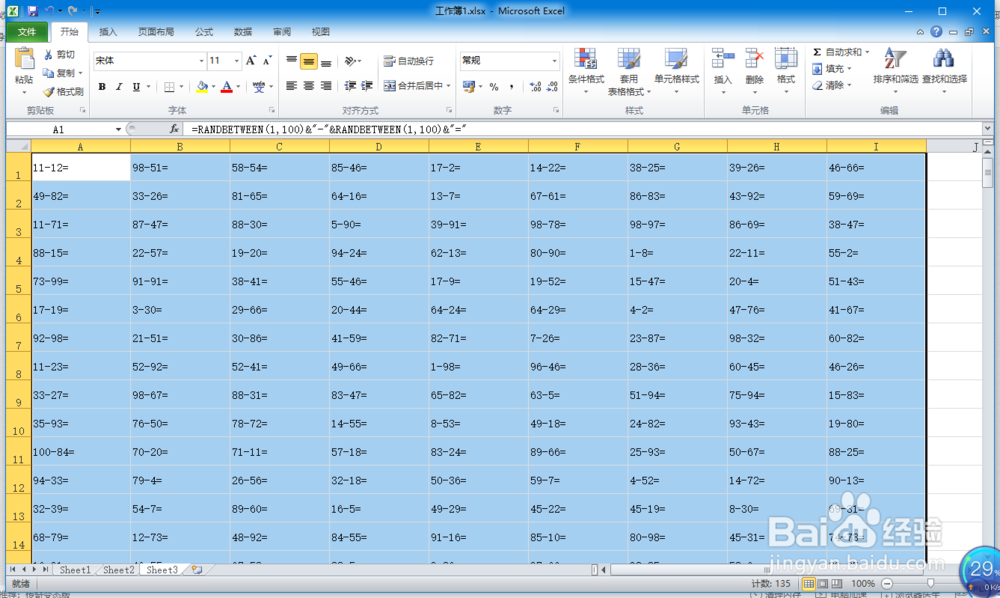Click the increase decimal icon
This screenshot has width=1000, height=598.
click(x=535, y=87)
